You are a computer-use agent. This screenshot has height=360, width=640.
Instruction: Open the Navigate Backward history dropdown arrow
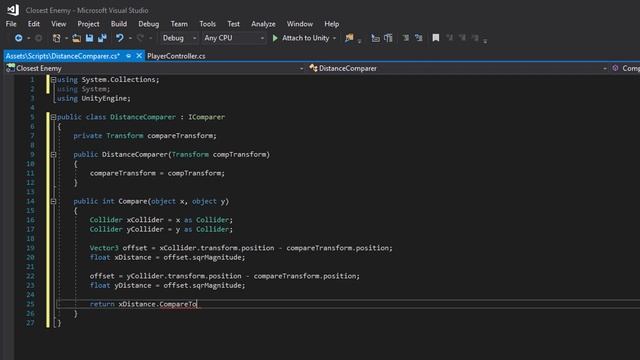pyautogui.click(x=29, y=38)
